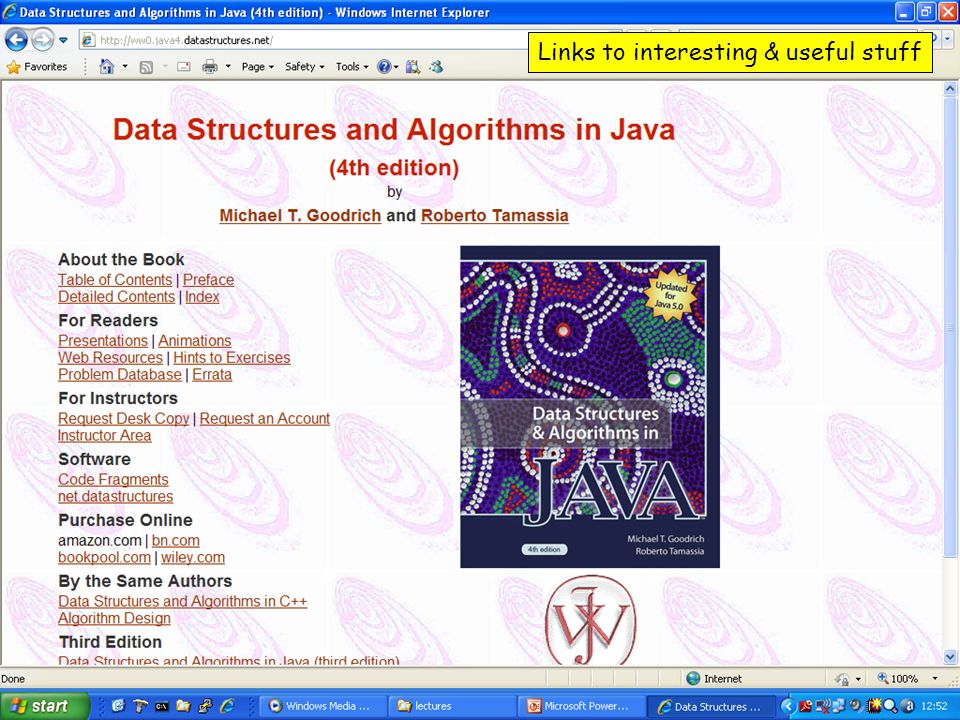This screenshot has height=720, width=960.
Task: Click the Print icon in toolbar
Action: (x=210, y=67)
